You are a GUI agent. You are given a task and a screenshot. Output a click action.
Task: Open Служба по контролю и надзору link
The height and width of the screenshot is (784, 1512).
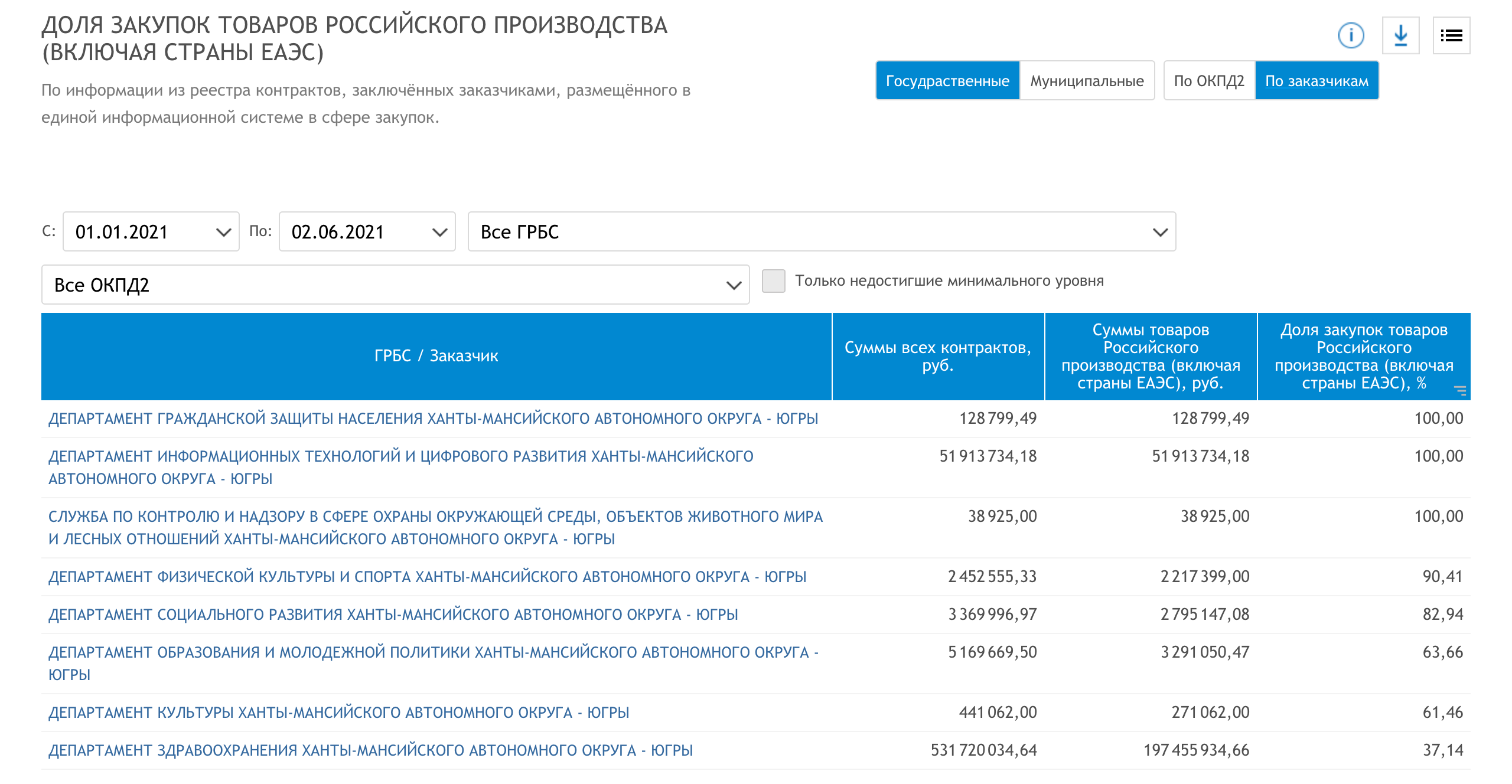tap(435, 527)
